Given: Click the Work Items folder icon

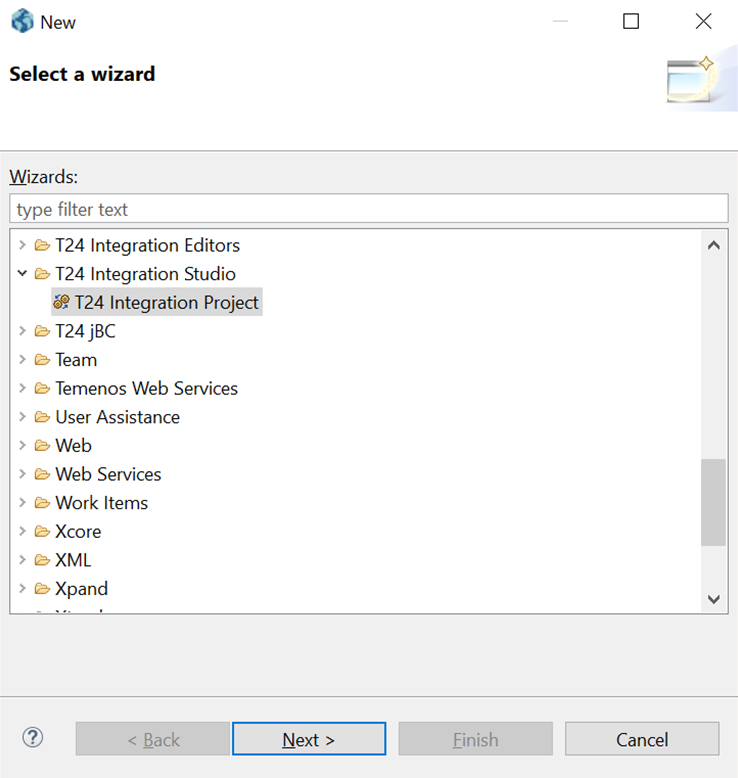Looking at the screenshot, I should (42, 503).
